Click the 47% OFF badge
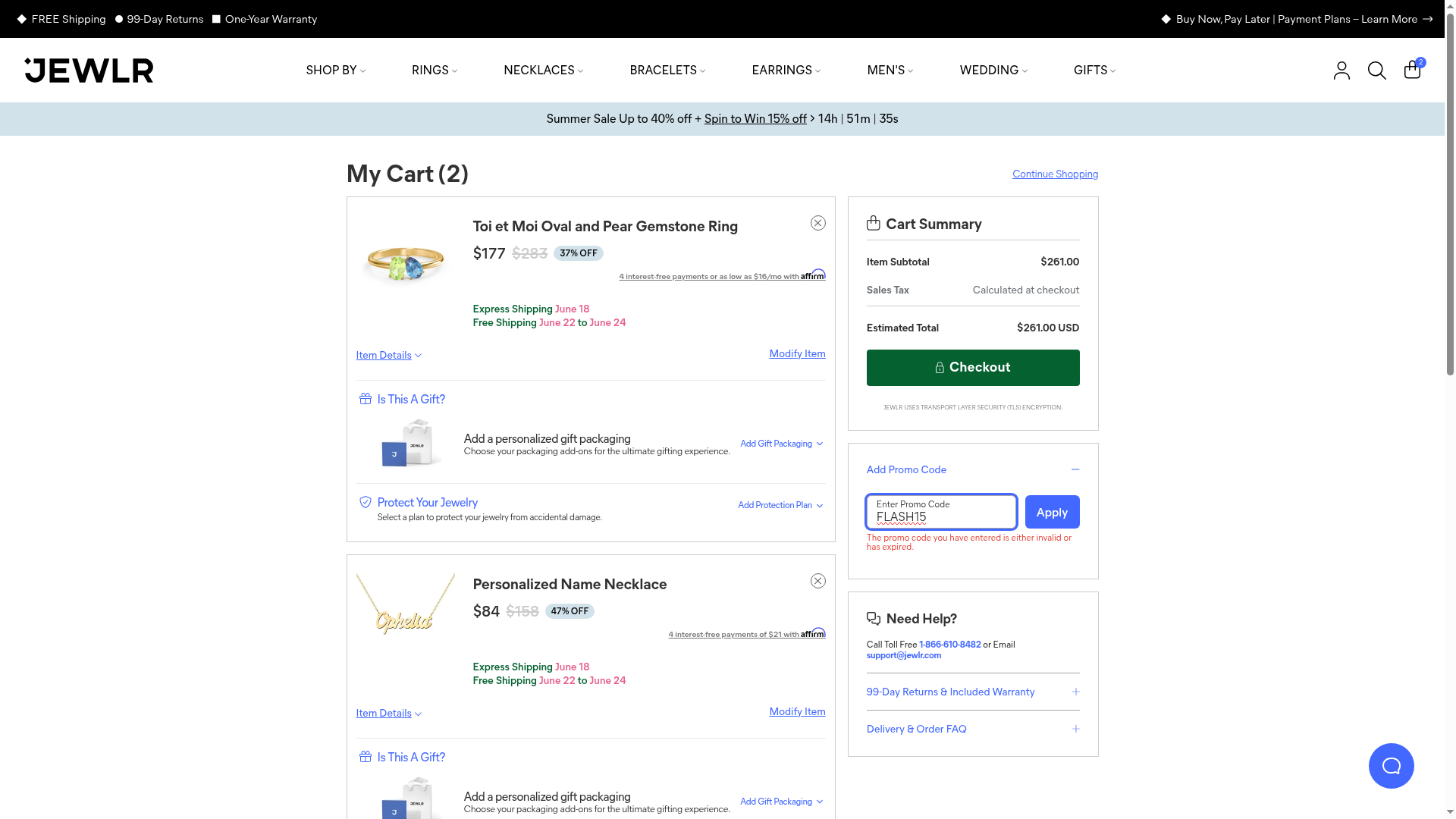This screenshot has height=819, width=1456. (570, 611)
